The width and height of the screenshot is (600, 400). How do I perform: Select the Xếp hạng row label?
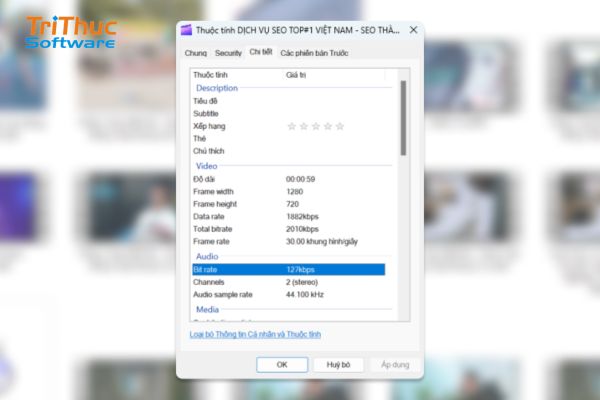[209, 126]
